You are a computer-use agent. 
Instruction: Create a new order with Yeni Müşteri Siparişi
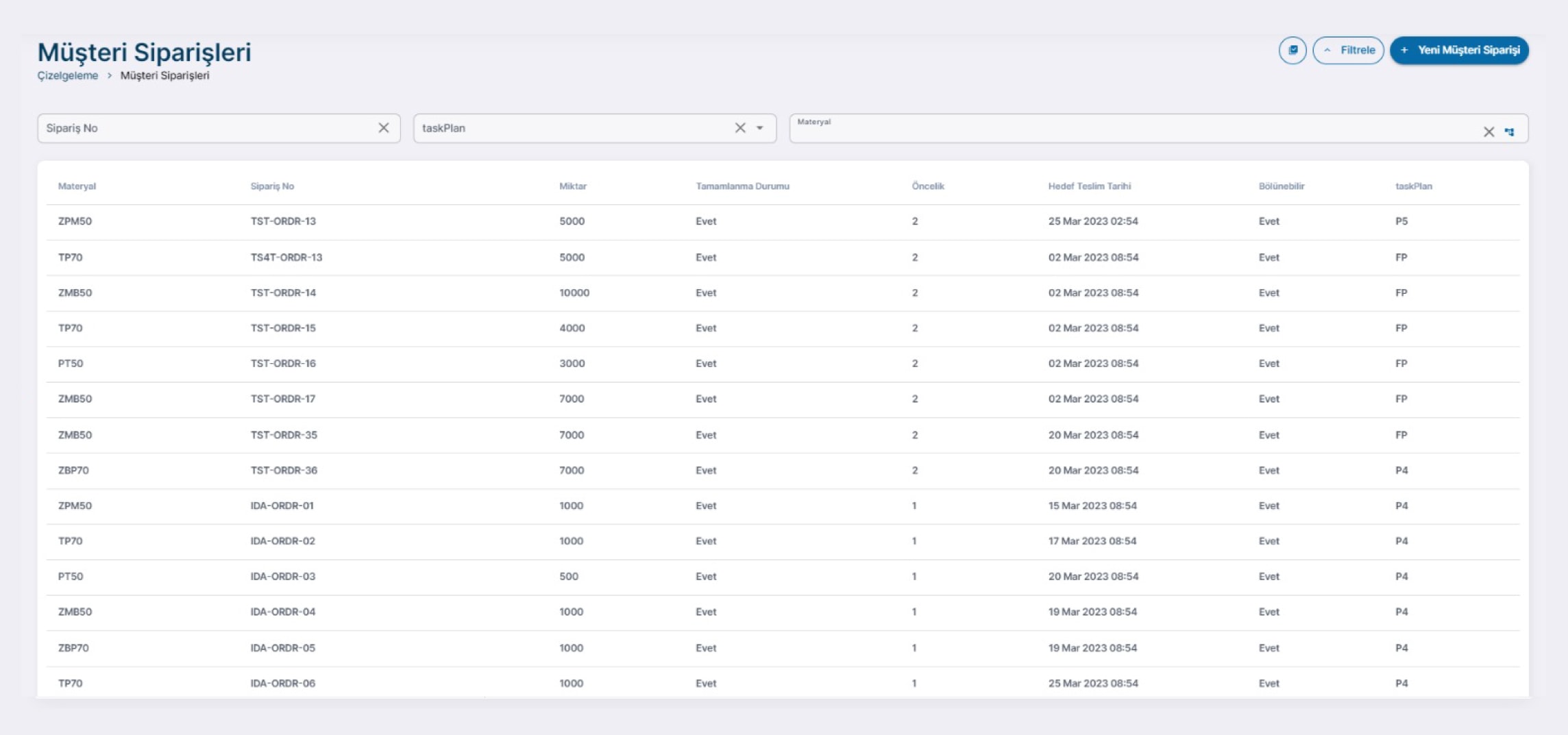tap(1459, 50)
